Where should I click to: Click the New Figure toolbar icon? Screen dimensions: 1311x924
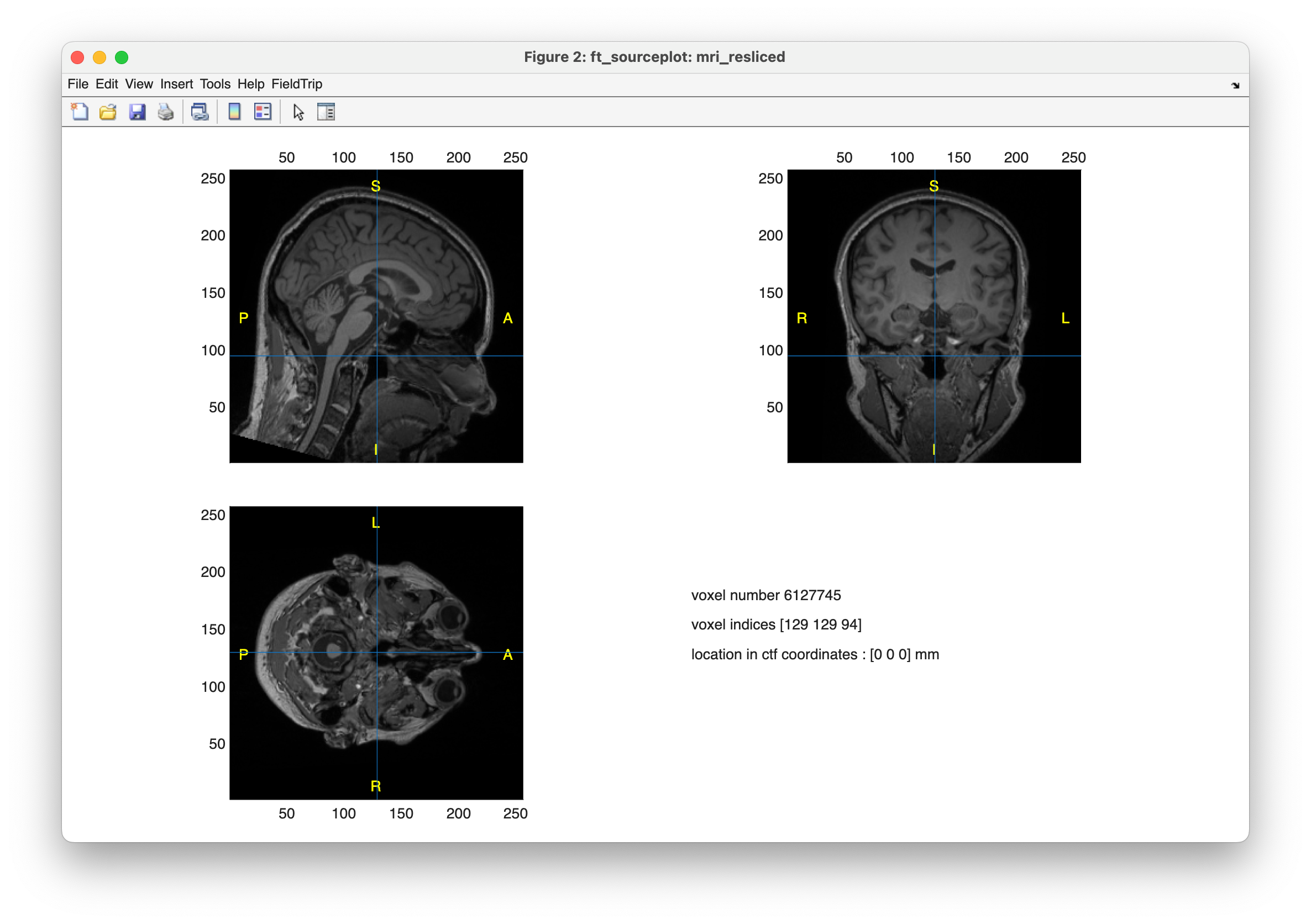click(x=80, y=112)
